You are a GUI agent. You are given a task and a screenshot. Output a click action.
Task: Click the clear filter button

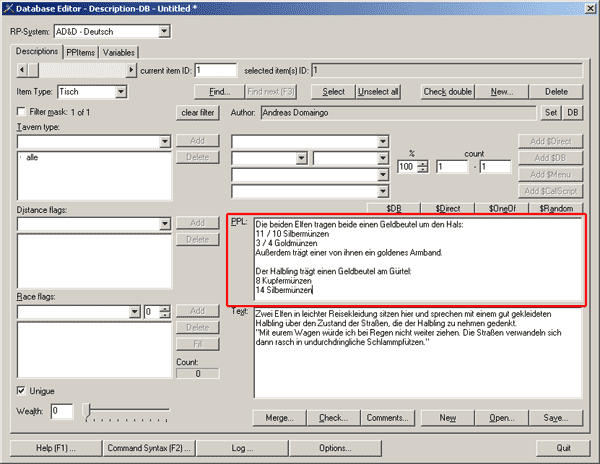(198, 113)
